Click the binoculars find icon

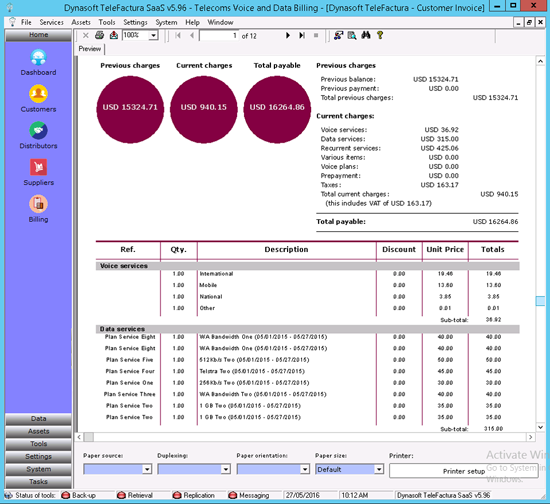(x=366, y=35)
